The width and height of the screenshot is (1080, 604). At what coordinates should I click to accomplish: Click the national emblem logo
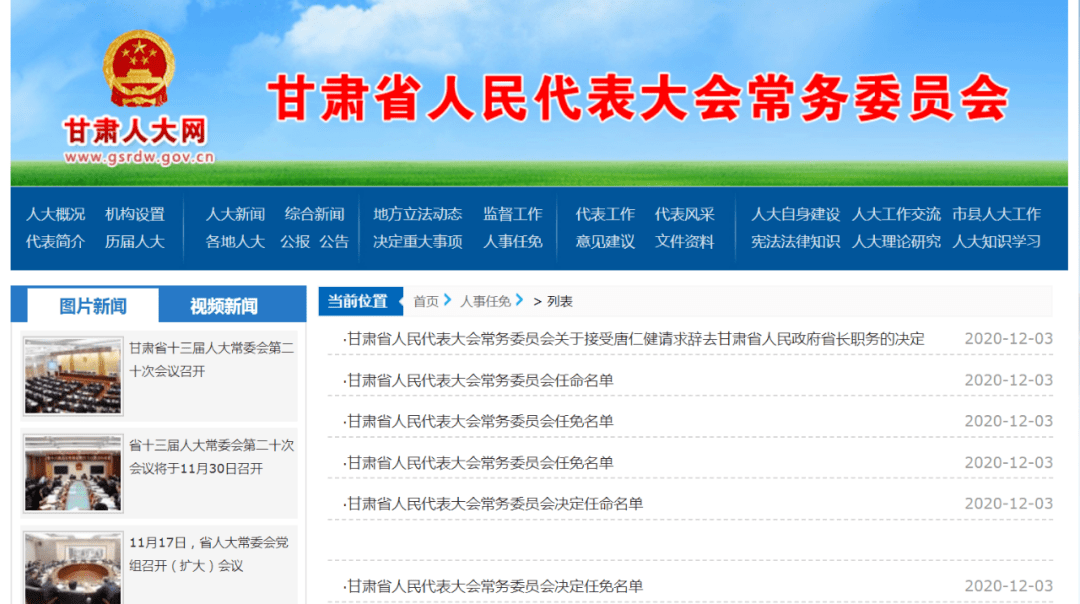(138, 70)
